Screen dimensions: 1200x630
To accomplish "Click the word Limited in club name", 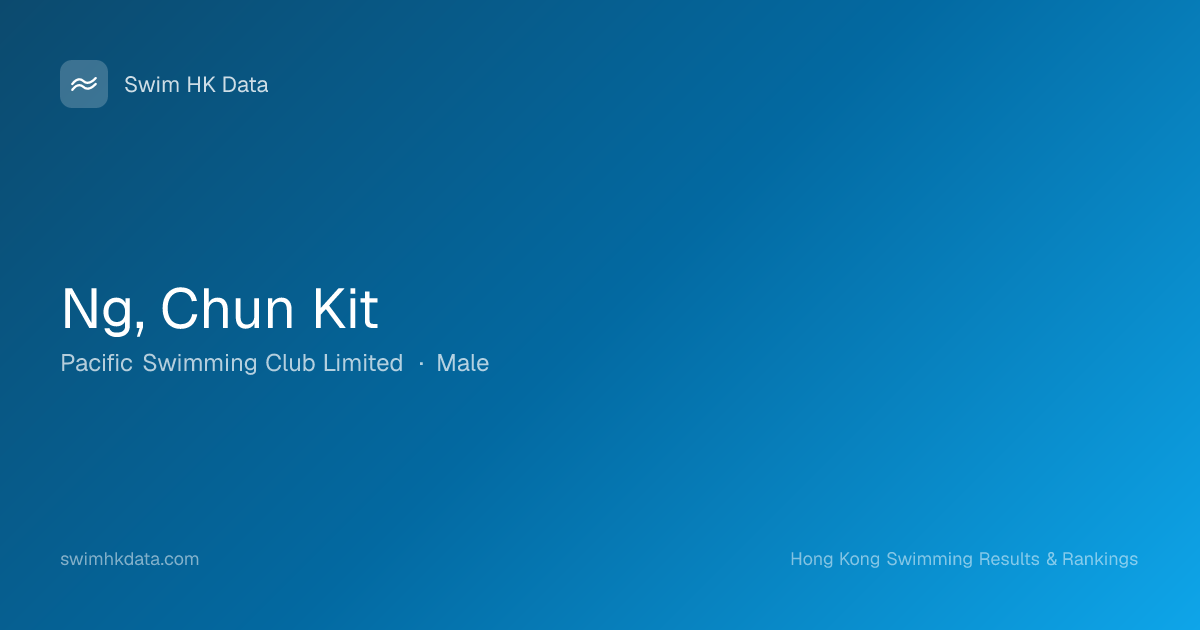I will point(363,363).
